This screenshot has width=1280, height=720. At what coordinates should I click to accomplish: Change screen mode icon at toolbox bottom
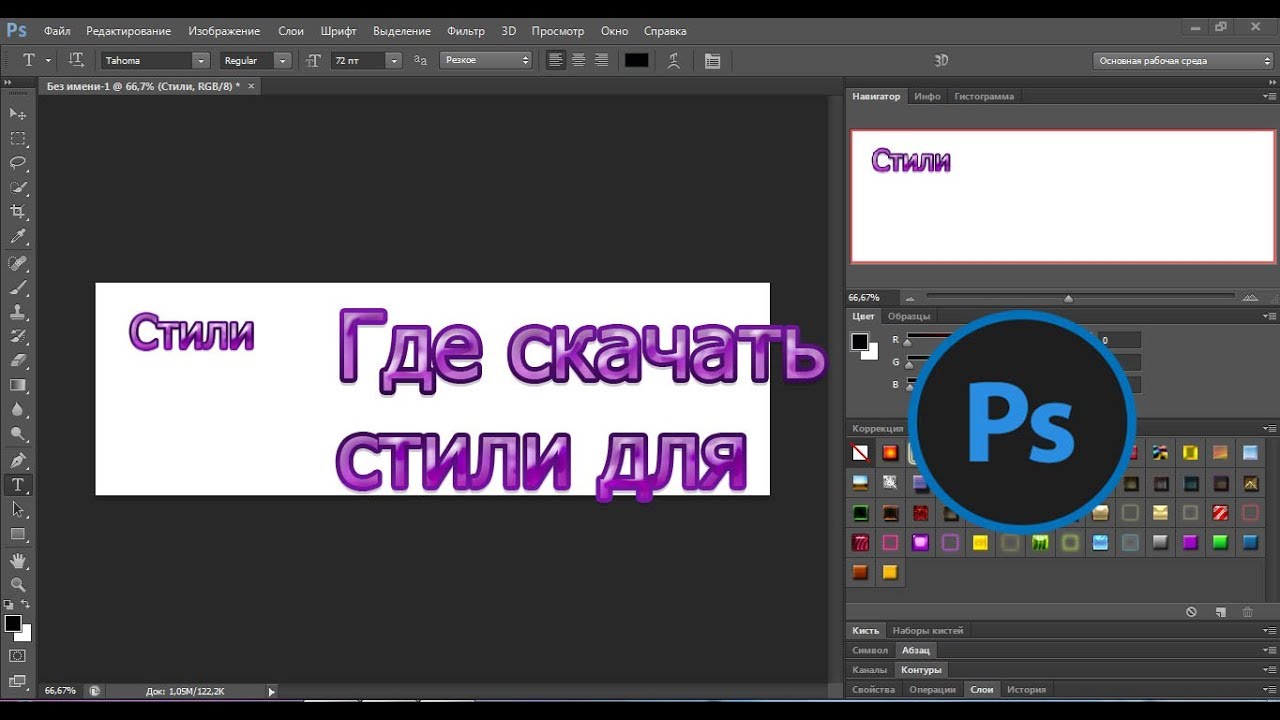point(18,682)
